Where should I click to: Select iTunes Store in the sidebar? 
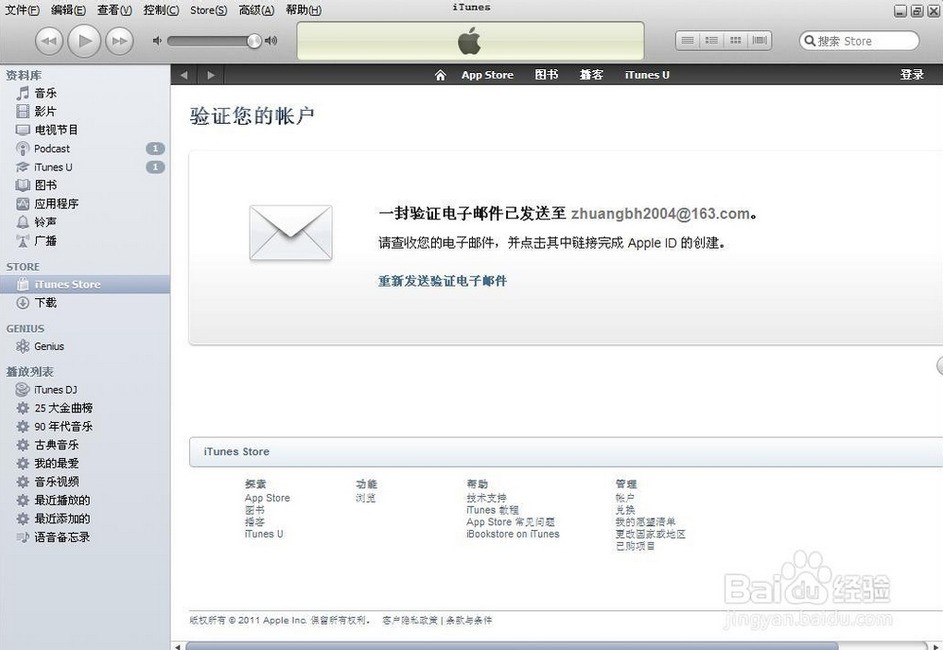[85, 284]
